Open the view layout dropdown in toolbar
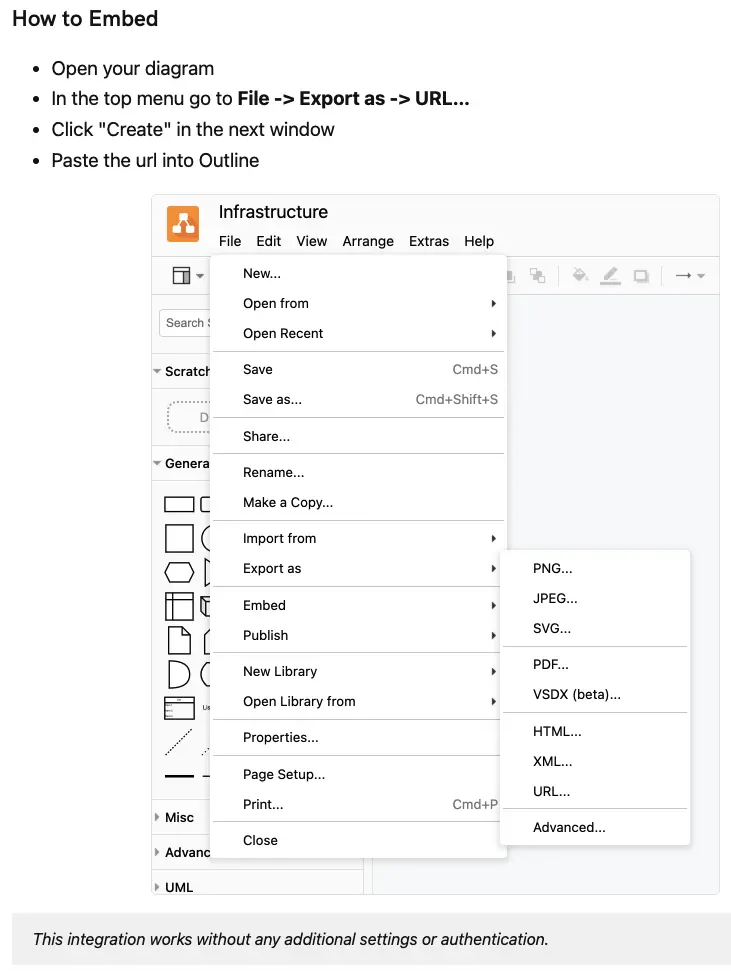Viewport: 731px width, 975px height. 187,275
